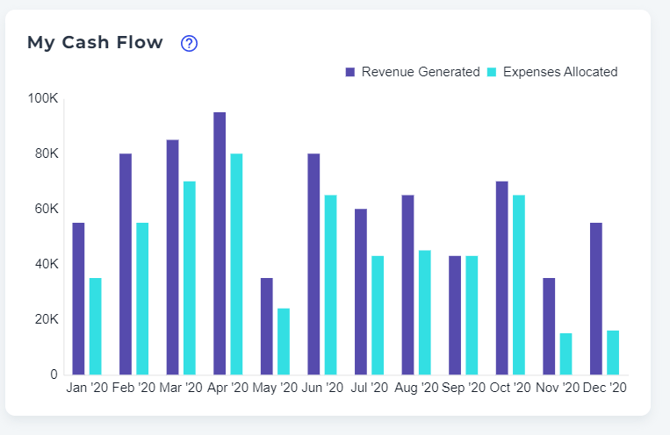Screen dimensions: 670x435
Task: Click the help question mark icon
Action: (x=189, y=43)
